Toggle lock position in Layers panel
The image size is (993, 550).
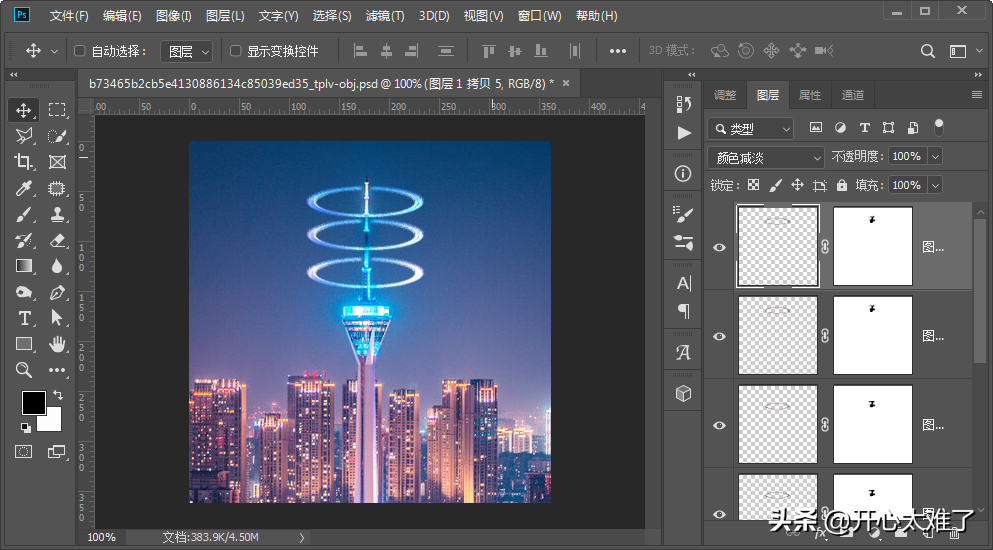797,185
